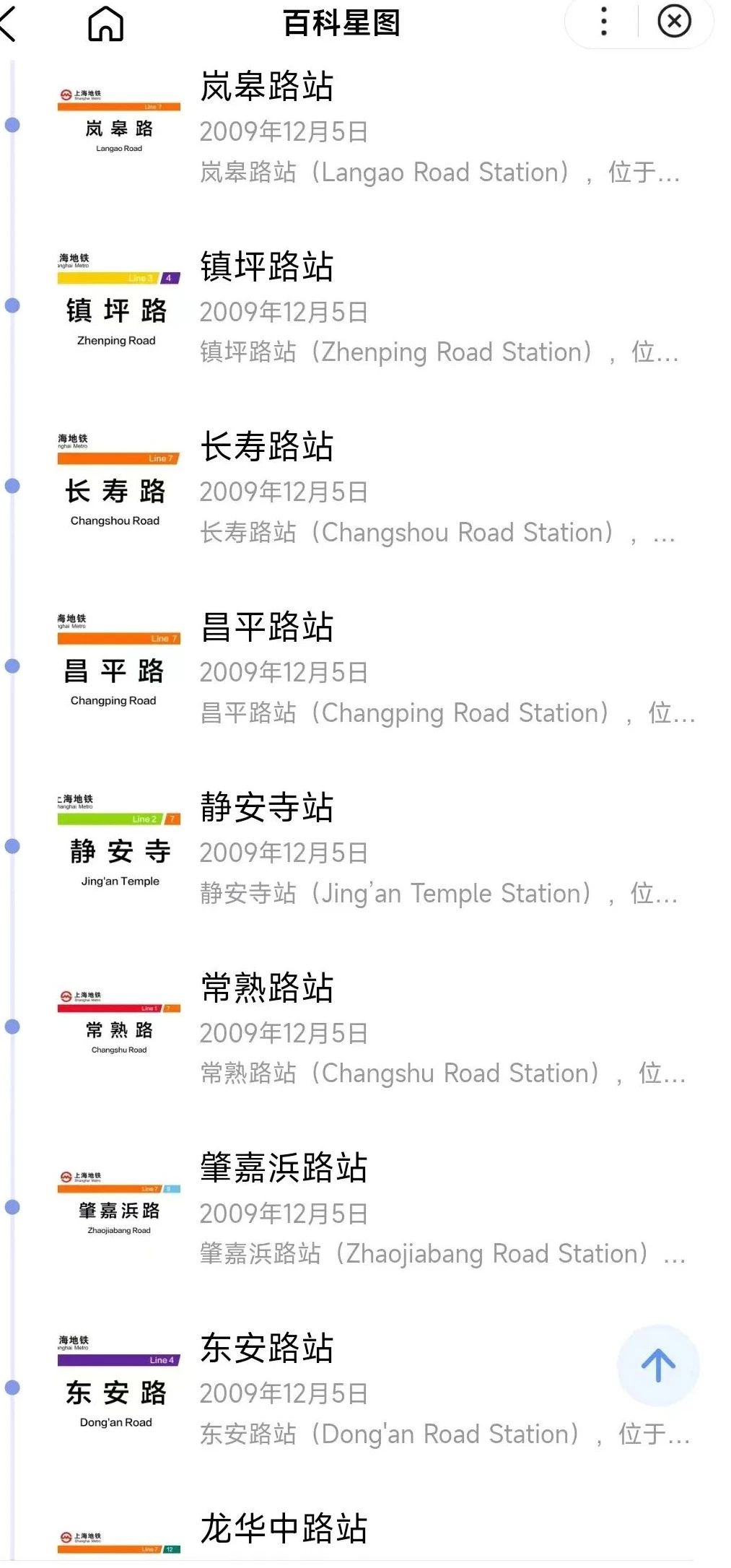The width and height of the screenshot is (731, 1568).
Task: Open the 龙华中路站 entry title
Action: pos(284,1528)
